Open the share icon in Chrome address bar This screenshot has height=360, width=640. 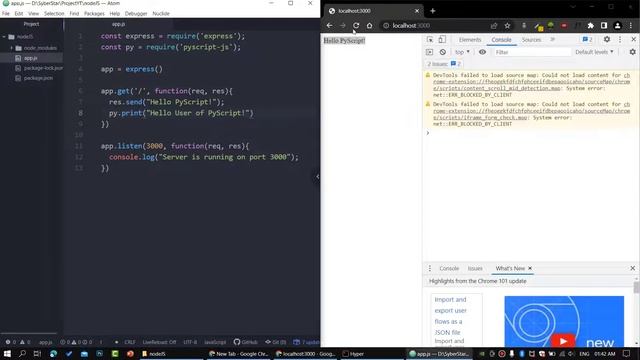(494, 25)
